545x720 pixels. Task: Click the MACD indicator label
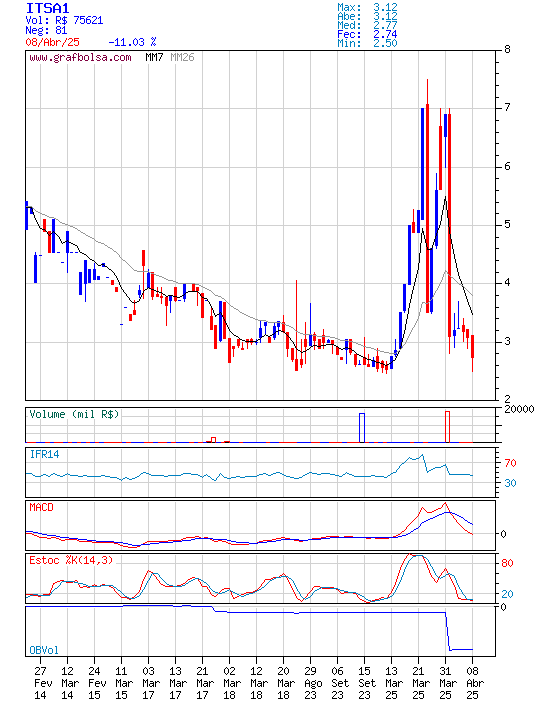coord(41,507)
